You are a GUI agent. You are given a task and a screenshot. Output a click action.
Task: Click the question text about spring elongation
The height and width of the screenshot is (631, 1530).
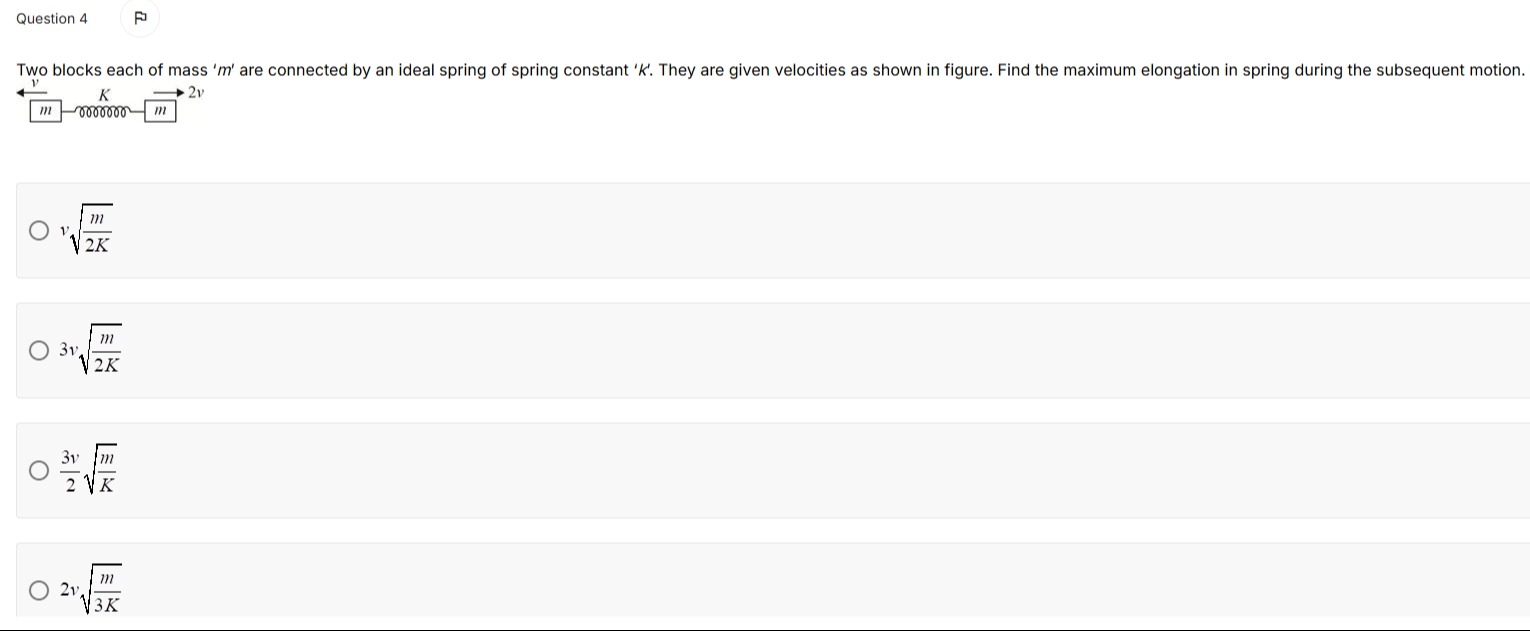pos(770,70)
